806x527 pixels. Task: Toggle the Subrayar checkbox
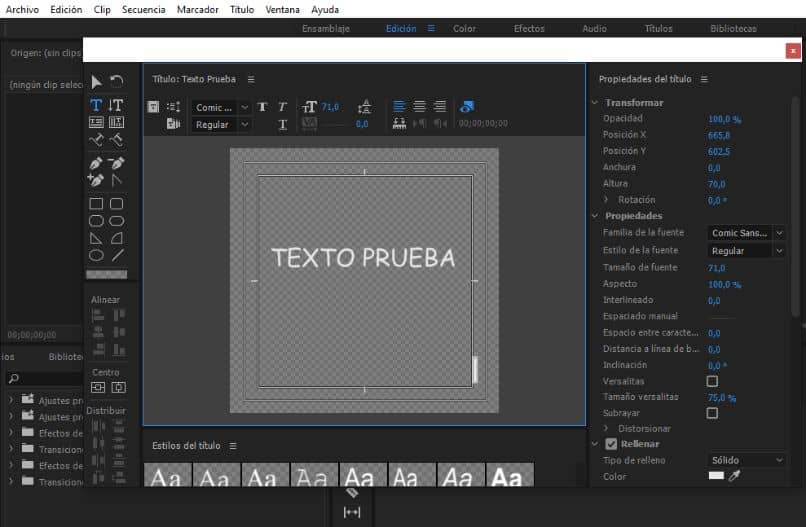click(712, 412)
